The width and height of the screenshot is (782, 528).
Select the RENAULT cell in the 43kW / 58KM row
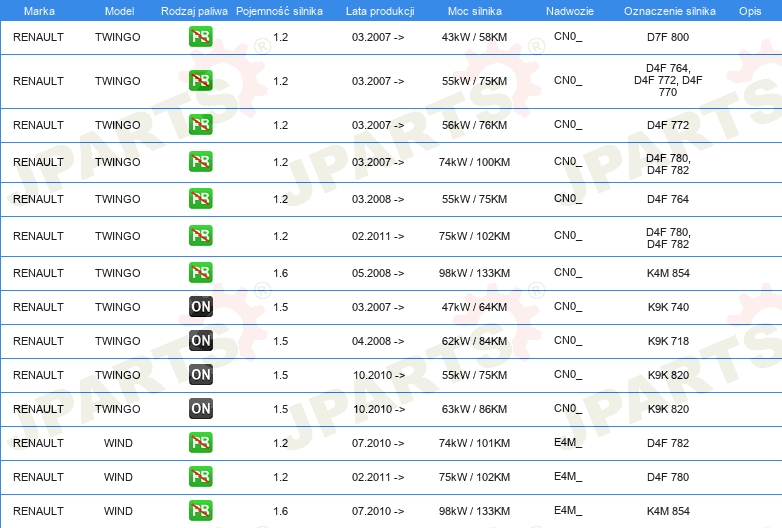(38, 37)
